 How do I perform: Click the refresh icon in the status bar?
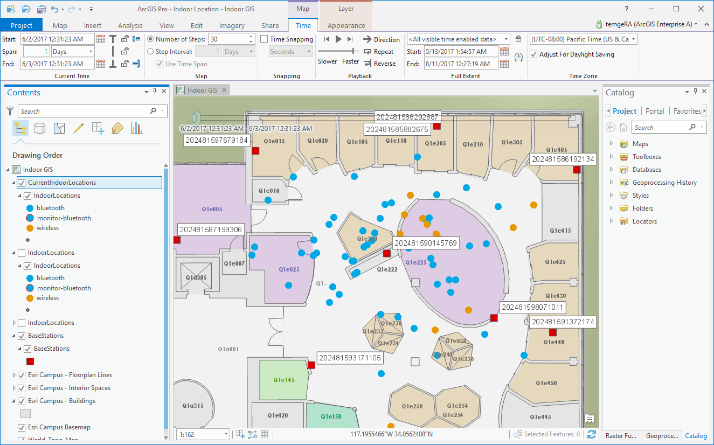coord(592,434)
